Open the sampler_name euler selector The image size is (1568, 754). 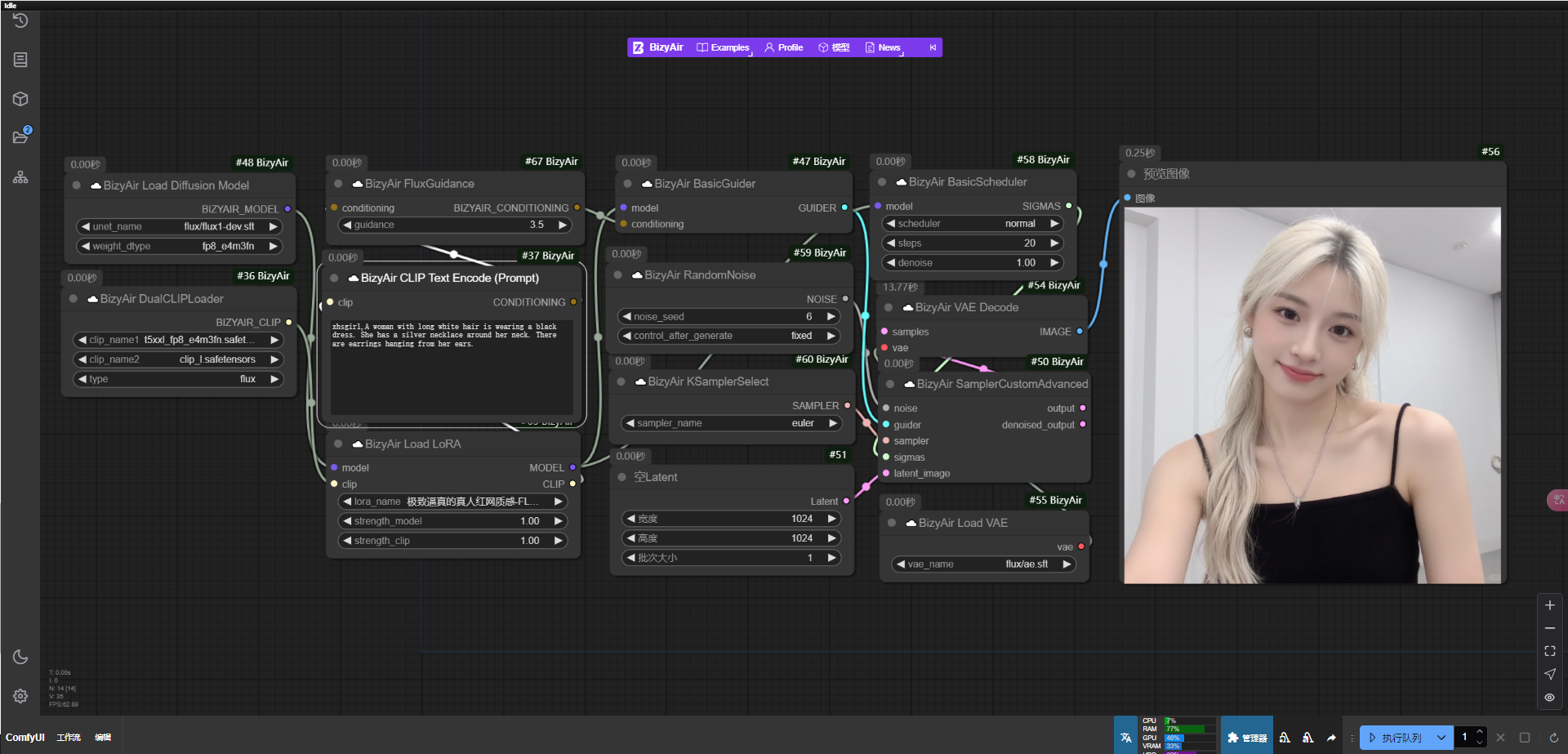pos(732,423)
